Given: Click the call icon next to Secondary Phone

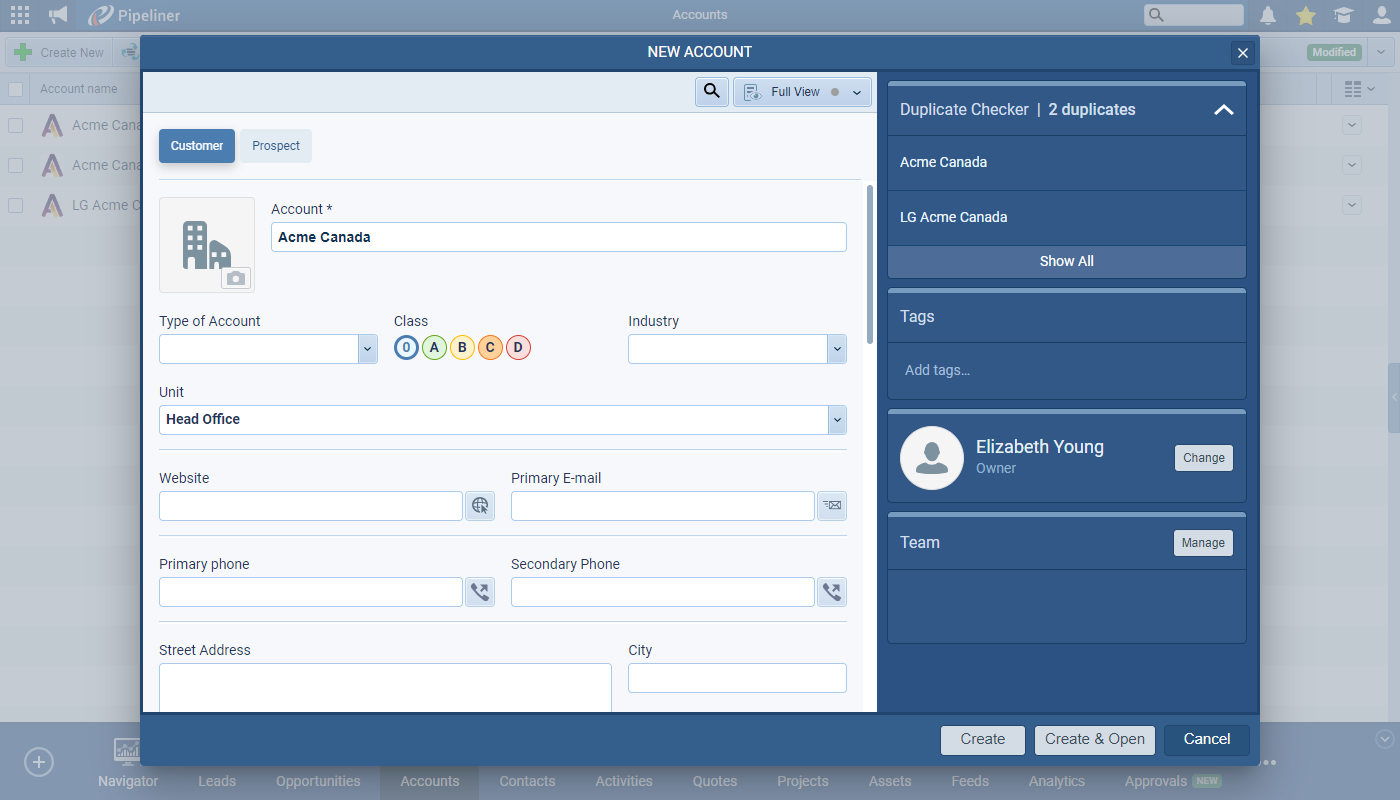Looking at the screenshot, I should tap(831, 592).
